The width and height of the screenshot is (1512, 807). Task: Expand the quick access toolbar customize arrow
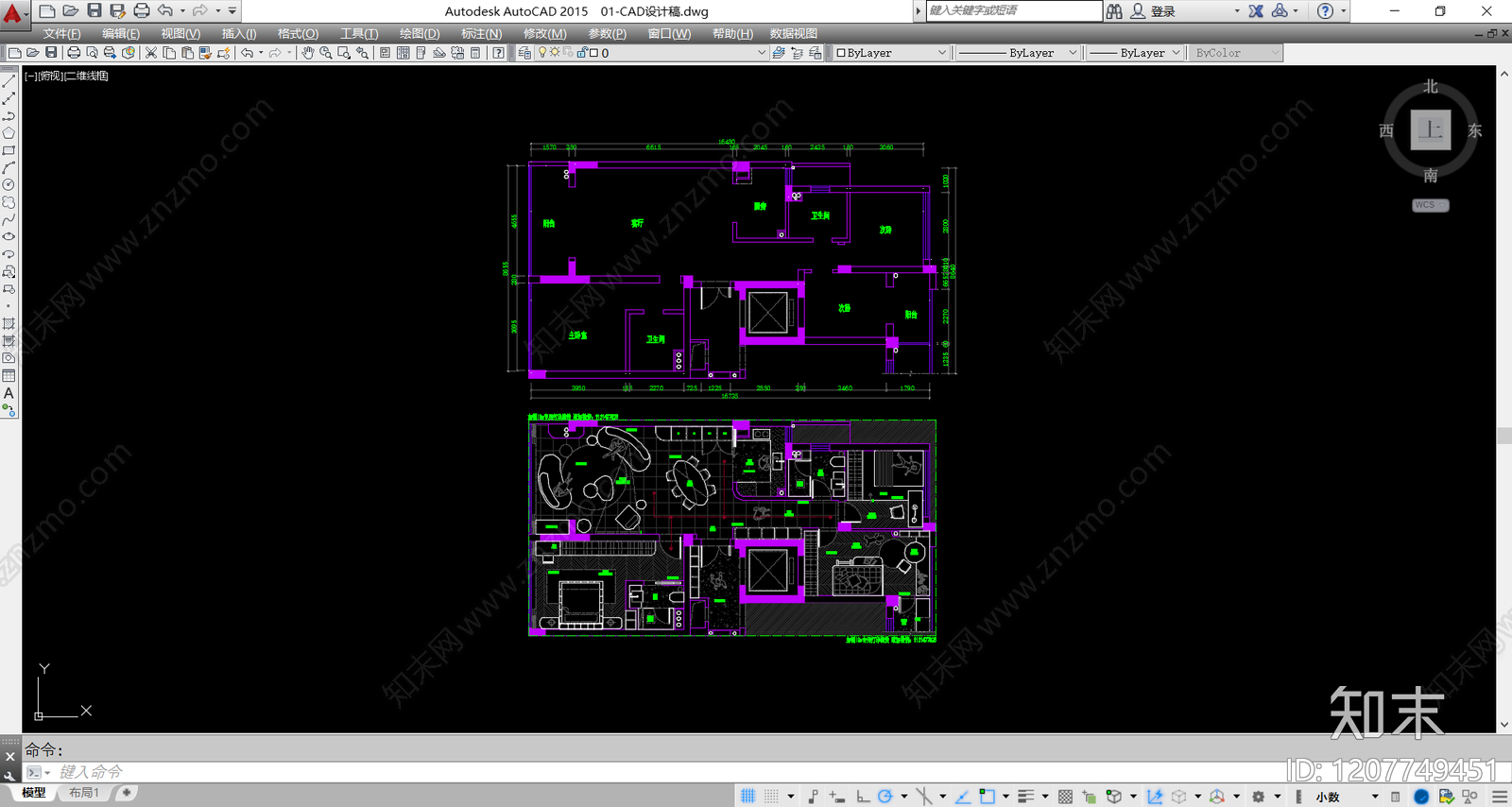[x=232, y=11]
